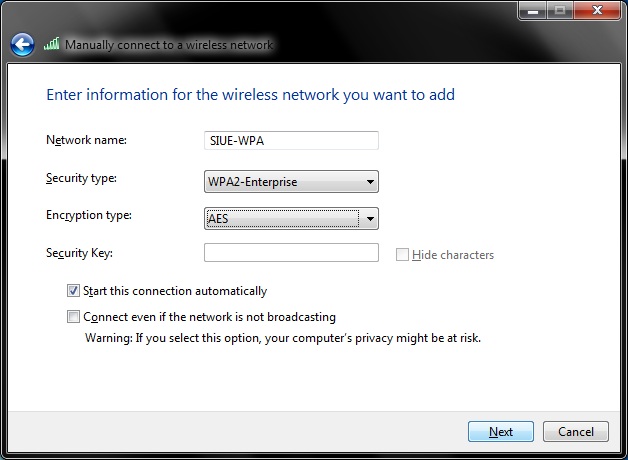Close the window with the red X
Screen dimensions: 628x460
click(596, 10)
